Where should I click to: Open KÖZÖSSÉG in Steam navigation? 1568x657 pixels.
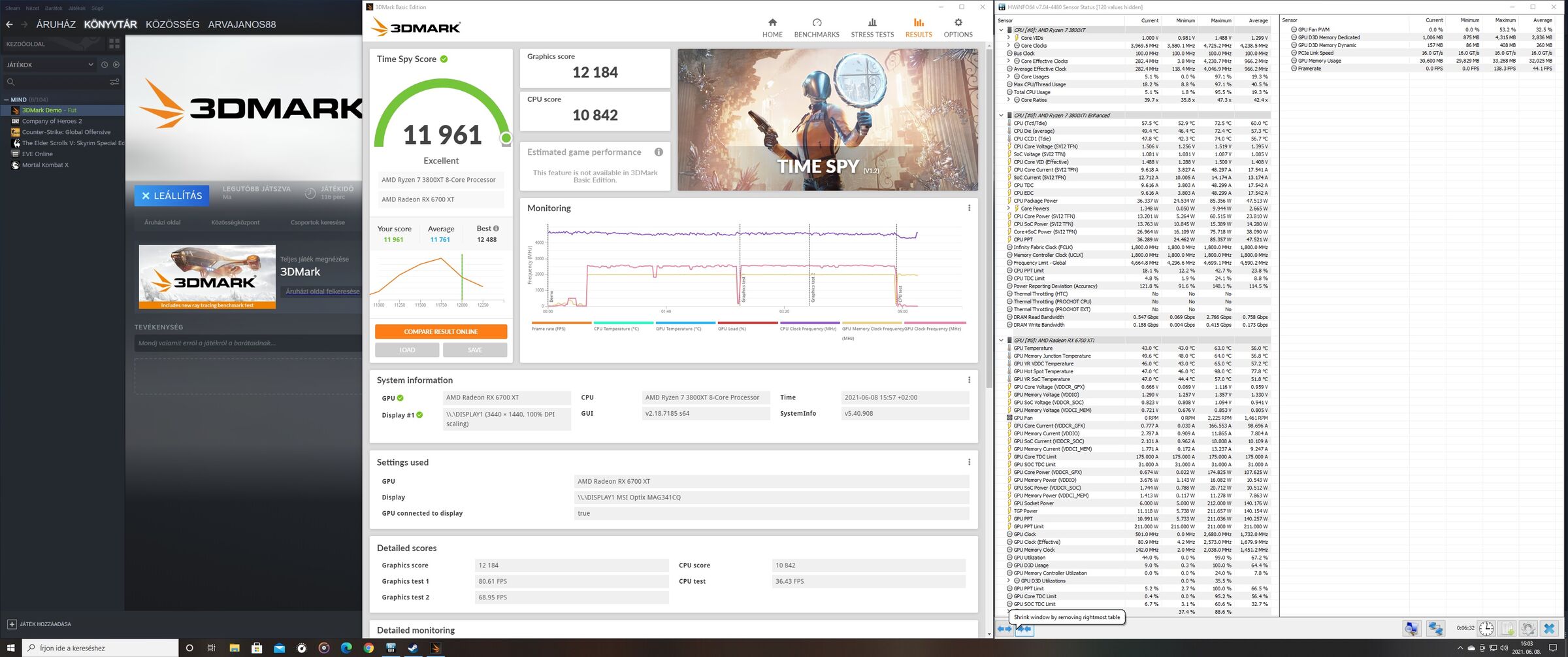click(172, 24)
